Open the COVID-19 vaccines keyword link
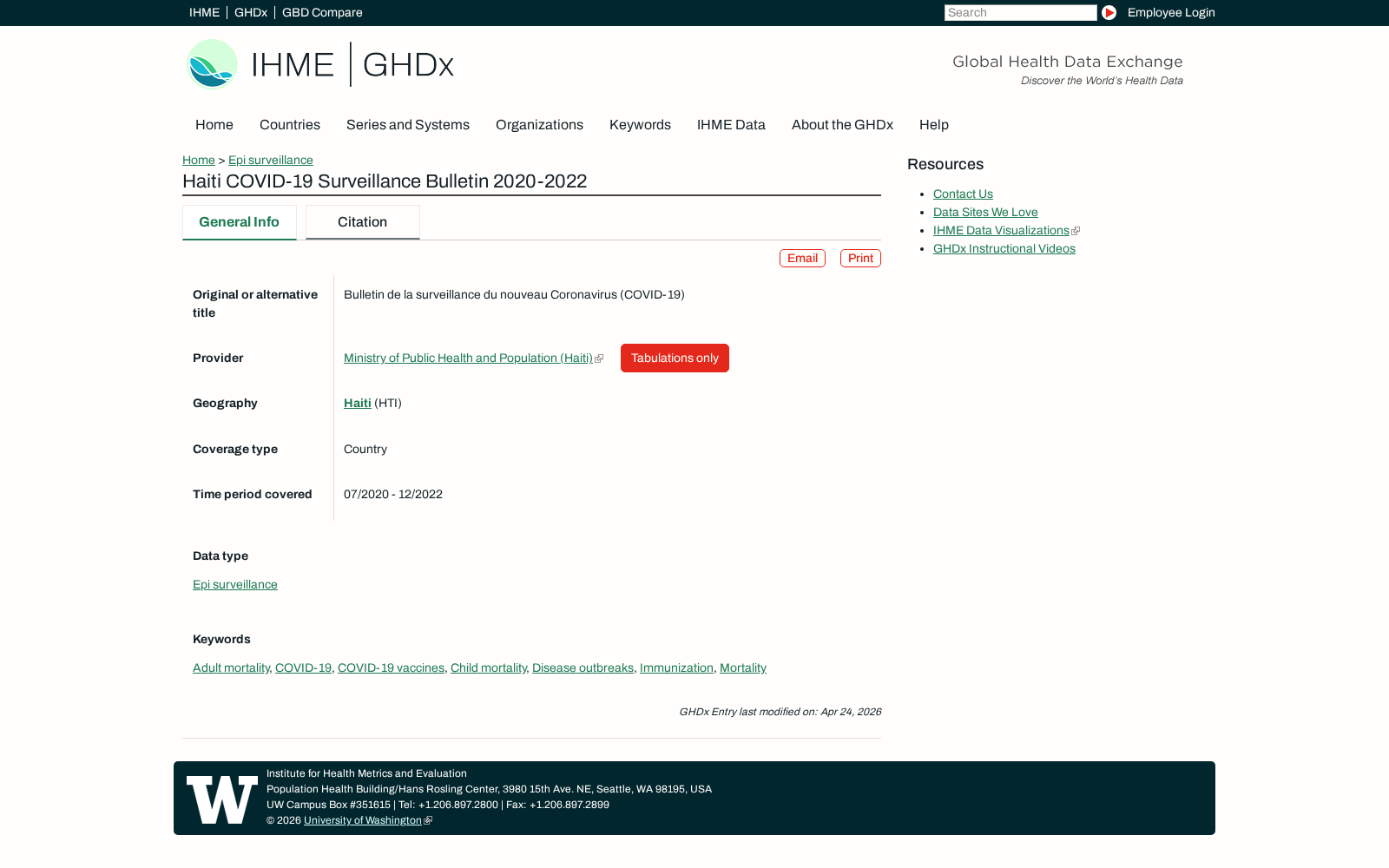Viewport: 1389px width, 868px height. pyautogui.click(x=391, y=667)
